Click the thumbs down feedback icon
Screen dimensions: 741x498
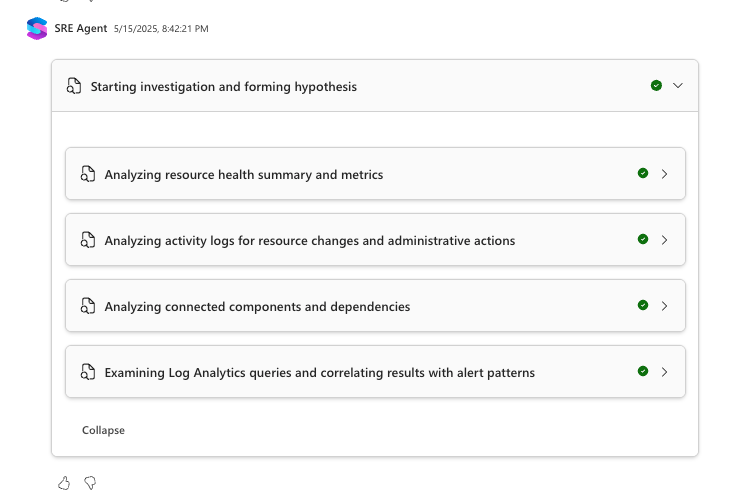click(90, 483)
